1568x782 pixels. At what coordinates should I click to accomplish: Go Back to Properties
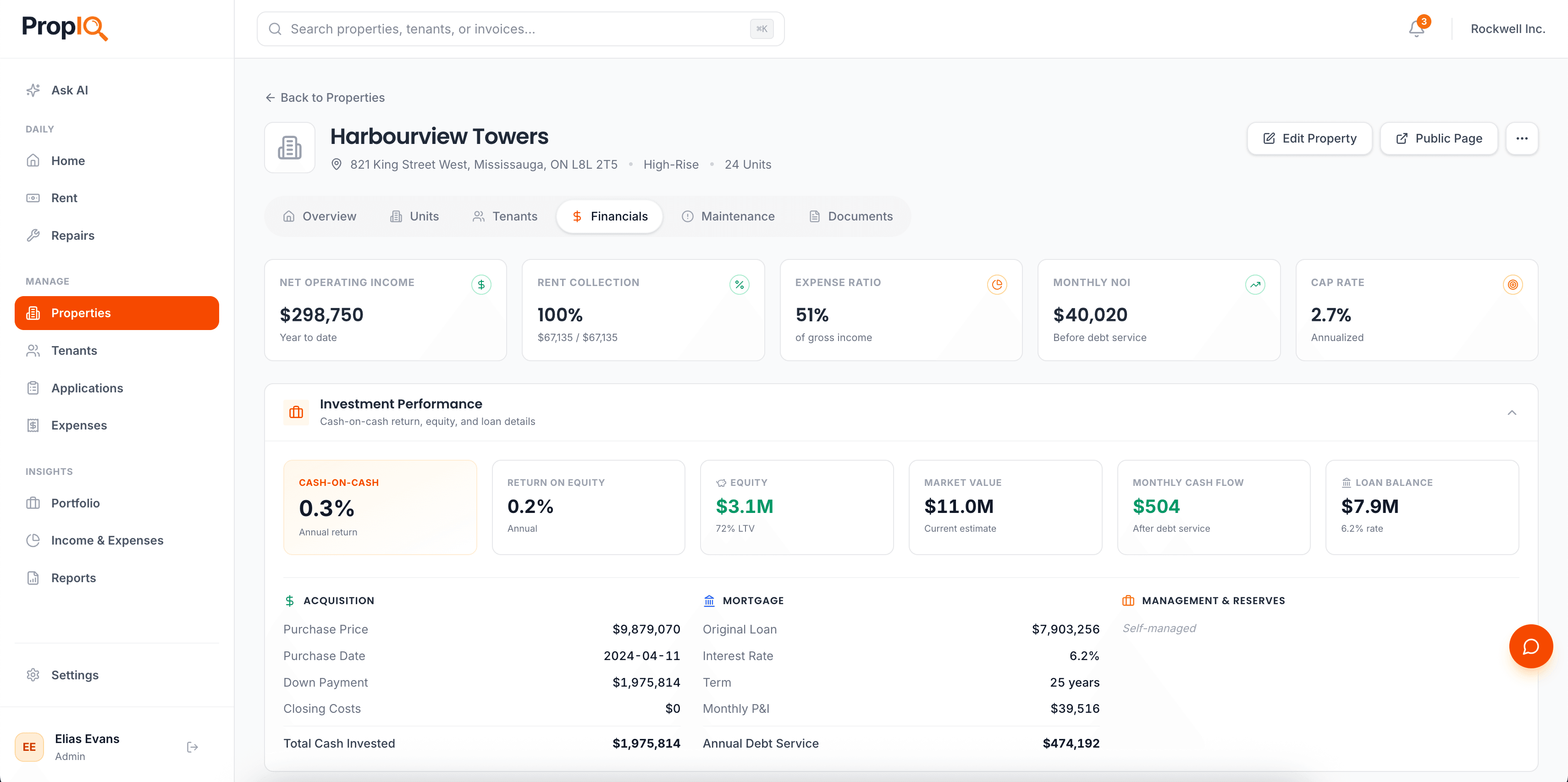coord(326,97)
